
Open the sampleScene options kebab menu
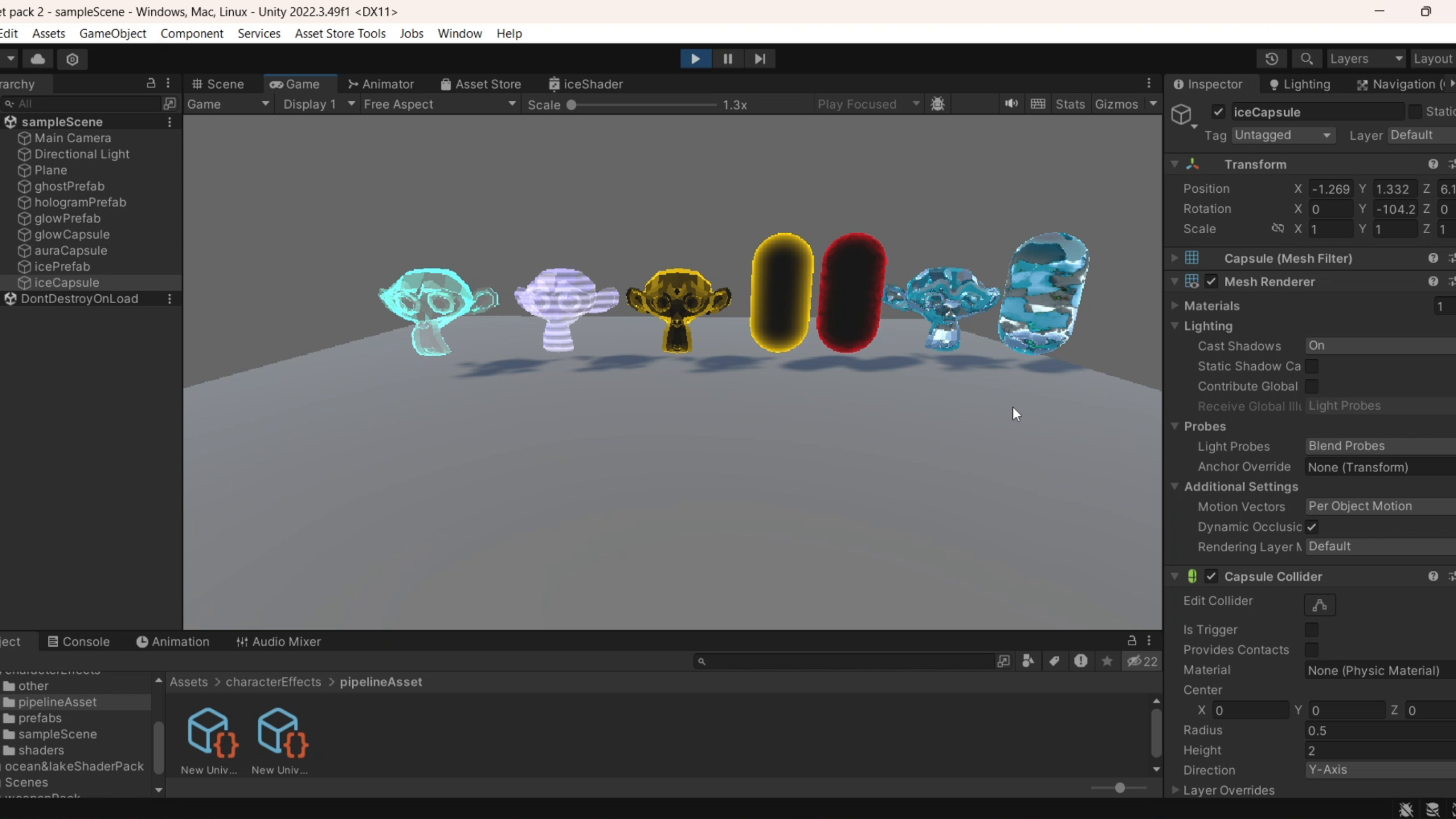click(169, 122)
